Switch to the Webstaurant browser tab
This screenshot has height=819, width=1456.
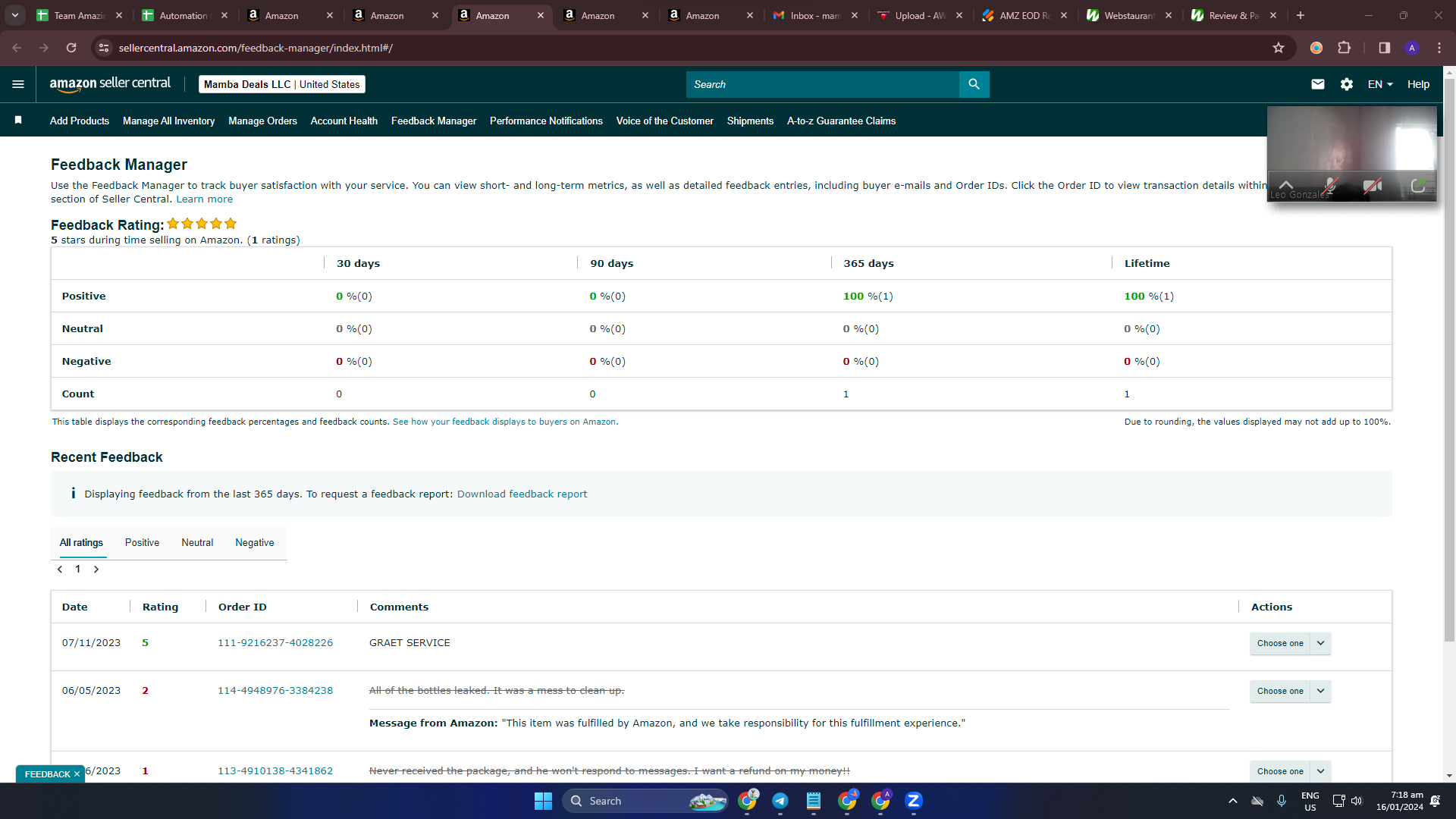[1129, 15]
